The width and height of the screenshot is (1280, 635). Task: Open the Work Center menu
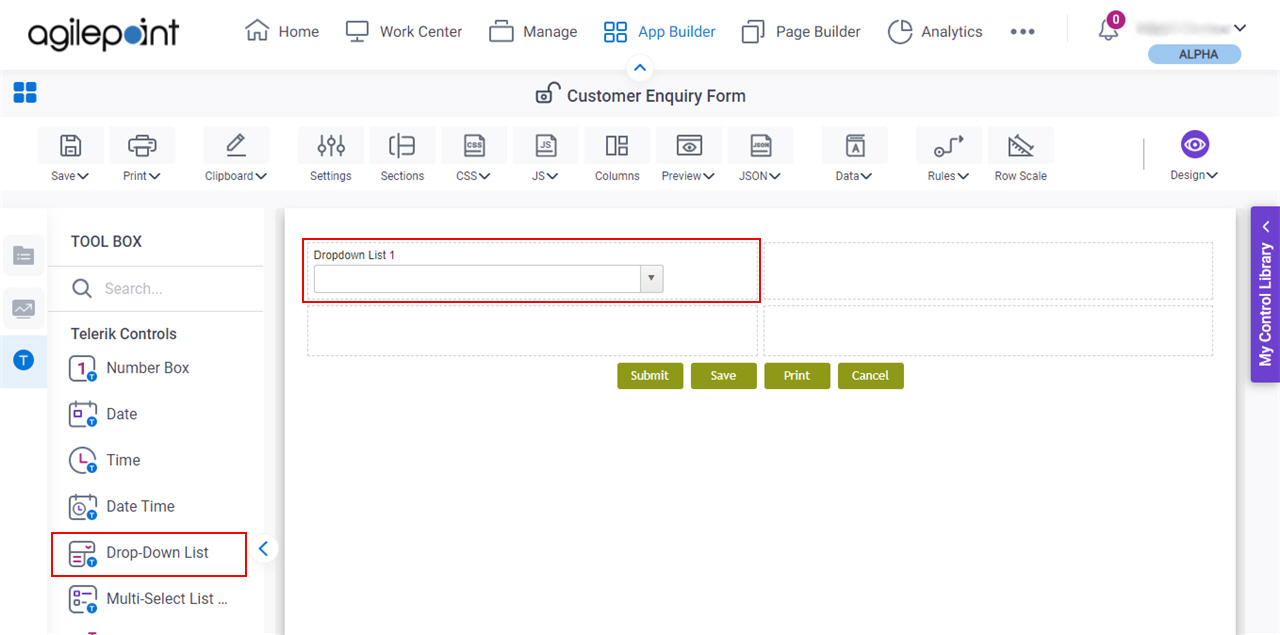[403, 31]
